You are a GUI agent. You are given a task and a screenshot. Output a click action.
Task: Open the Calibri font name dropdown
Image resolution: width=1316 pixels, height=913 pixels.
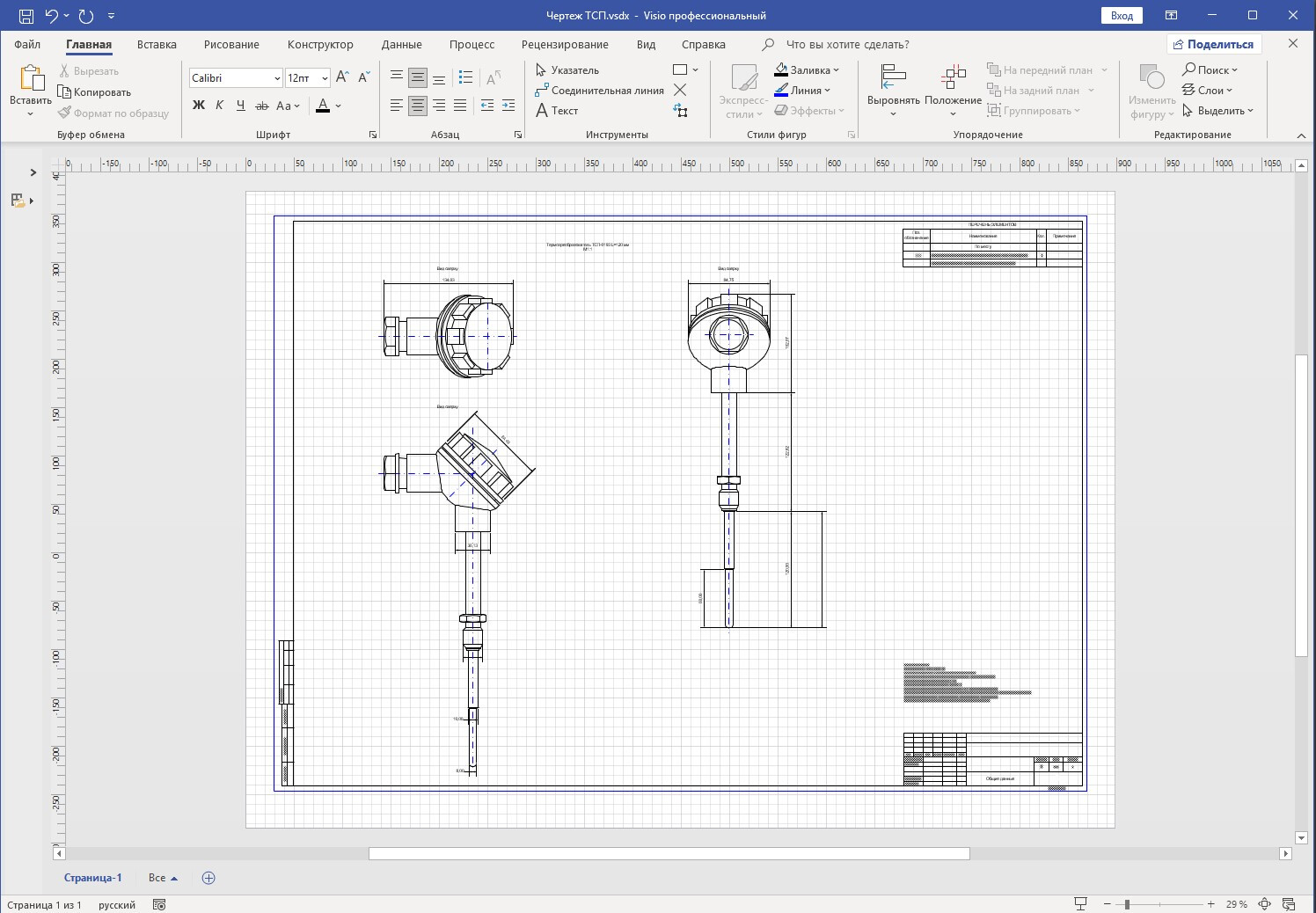click(x=276, y=78)
